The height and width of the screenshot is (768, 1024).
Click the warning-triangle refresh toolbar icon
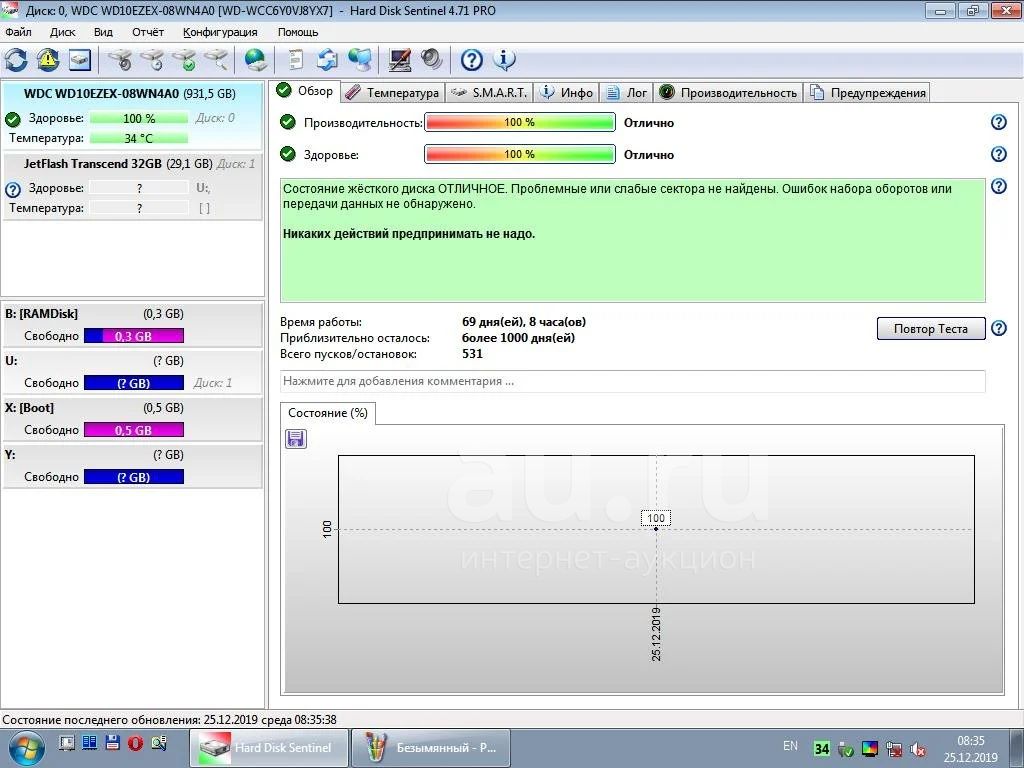48,60
